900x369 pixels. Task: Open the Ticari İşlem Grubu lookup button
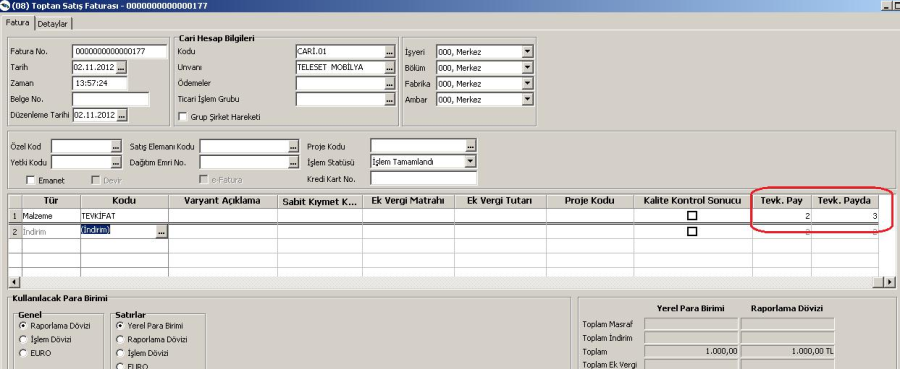(390, 99)
